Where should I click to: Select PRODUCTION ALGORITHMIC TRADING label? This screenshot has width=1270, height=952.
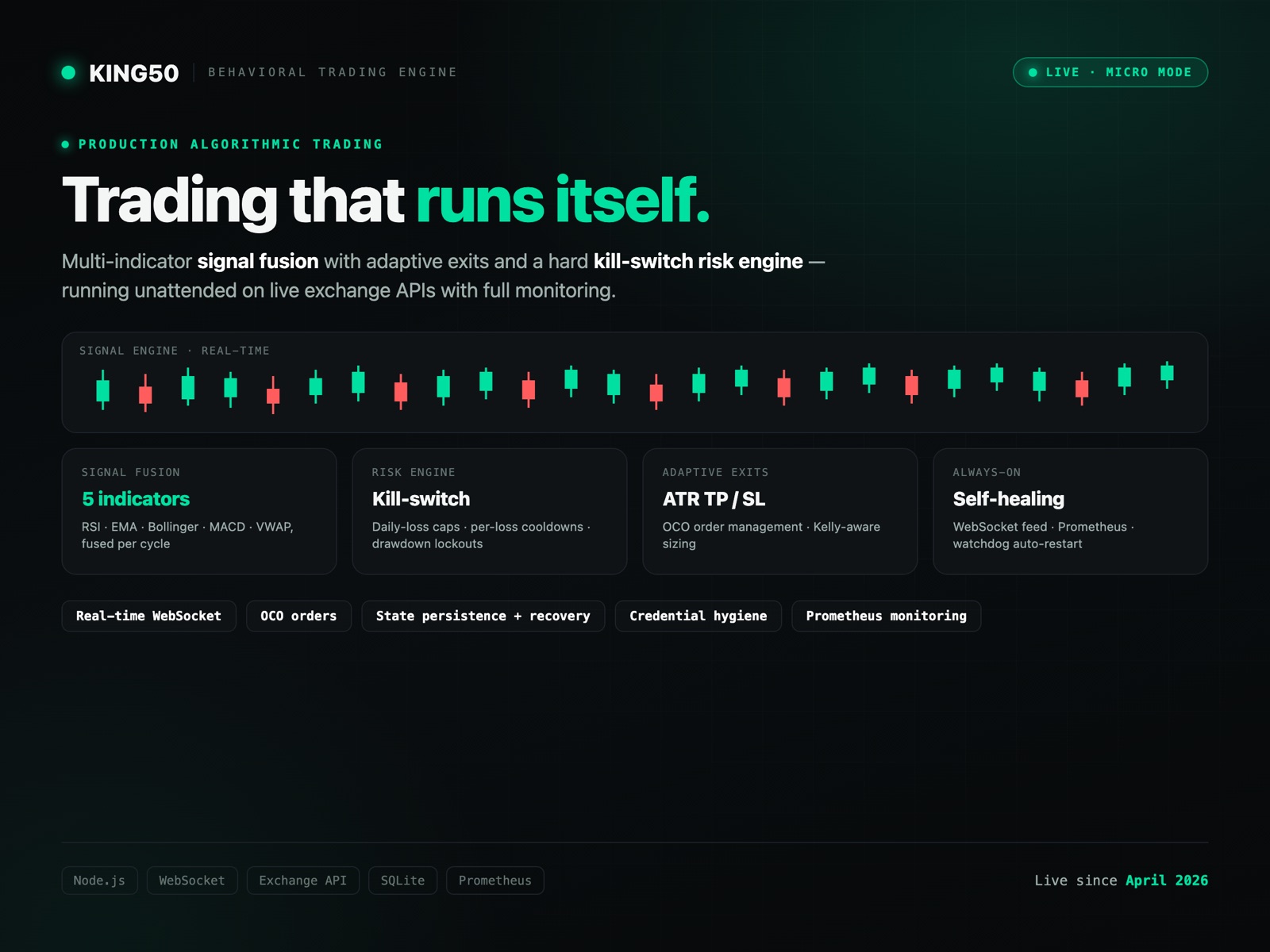230,144
